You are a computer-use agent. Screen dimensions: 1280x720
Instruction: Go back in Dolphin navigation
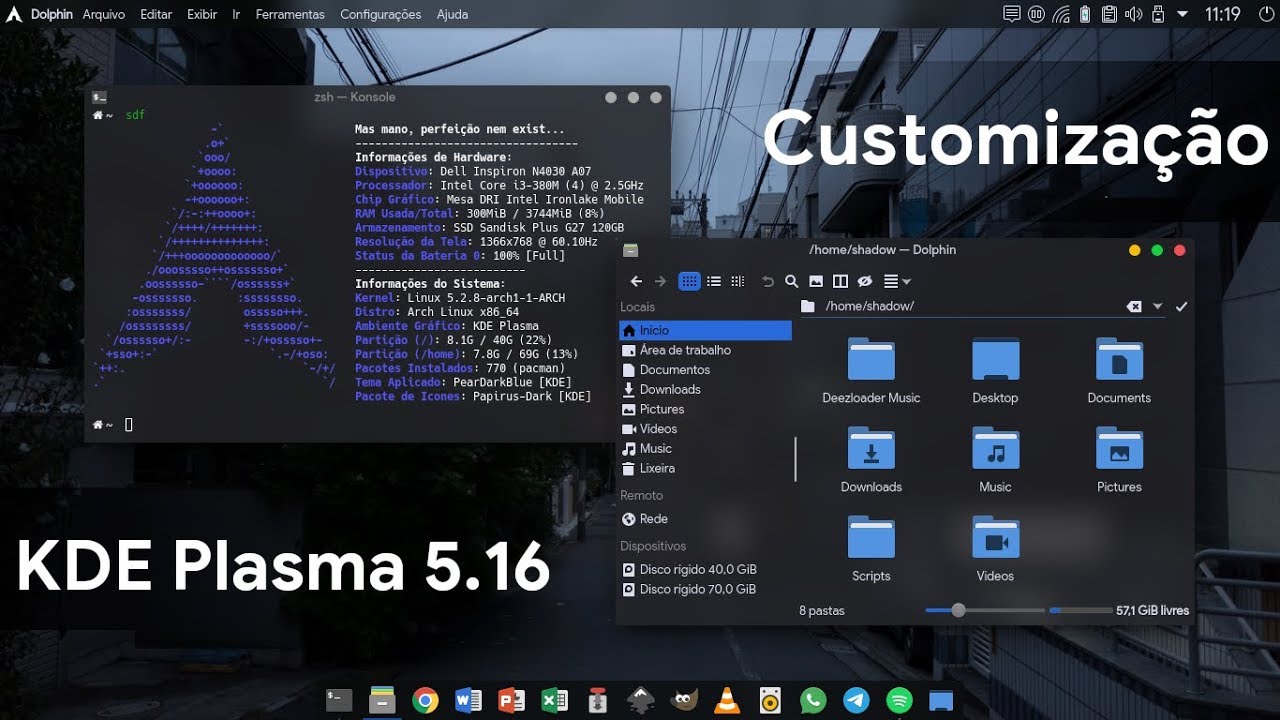pos(636,282)
